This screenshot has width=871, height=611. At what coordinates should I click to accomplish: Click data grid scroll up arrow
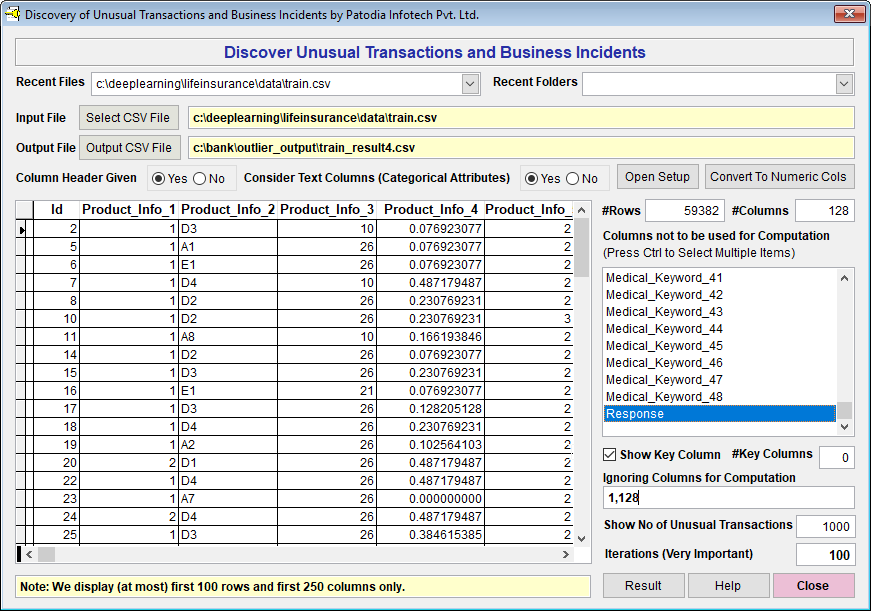click(x=582, y=209)
